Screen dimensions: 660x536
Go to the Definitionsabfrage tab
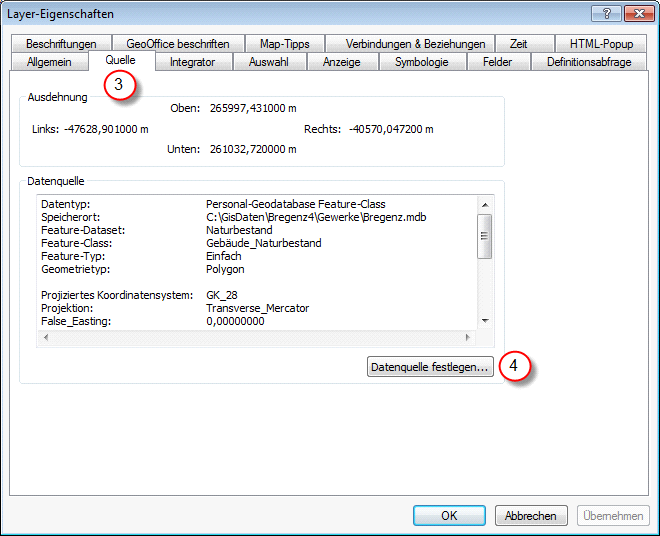588,62
